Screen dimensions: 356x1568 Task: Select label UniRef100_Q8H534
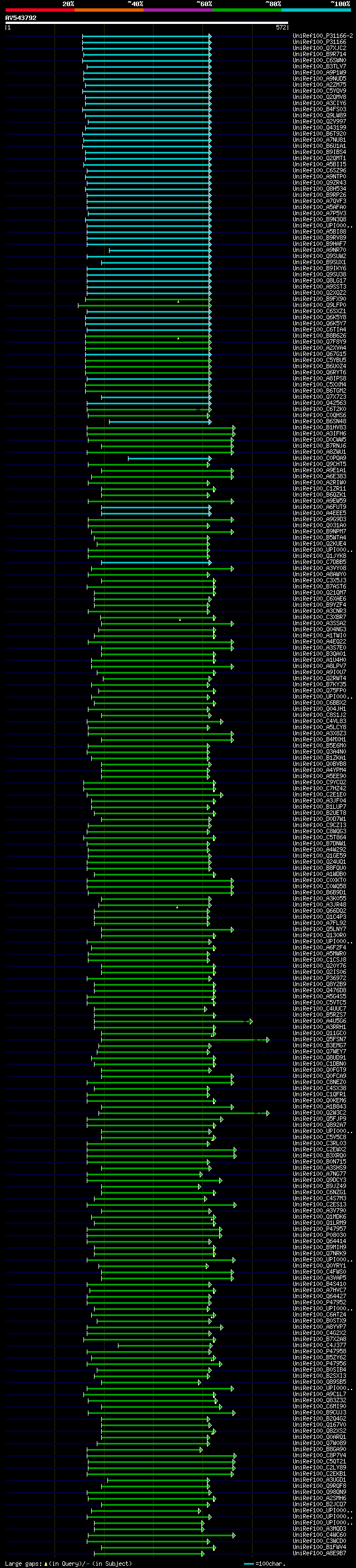(319, 189)
